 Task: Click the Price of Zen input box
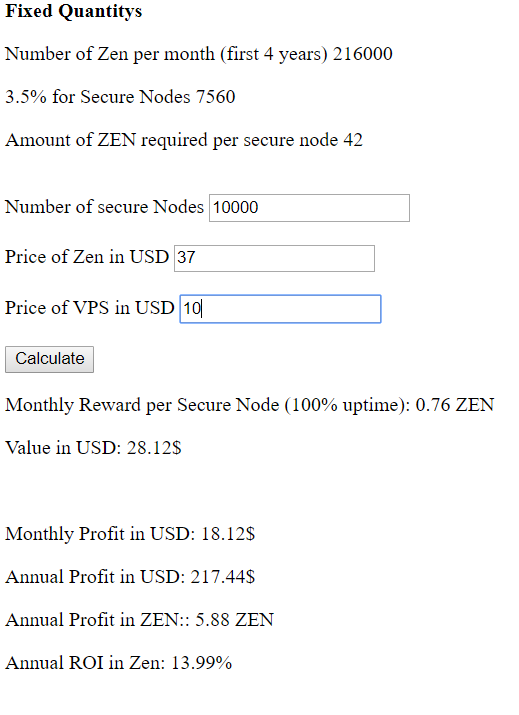[274, 258]
